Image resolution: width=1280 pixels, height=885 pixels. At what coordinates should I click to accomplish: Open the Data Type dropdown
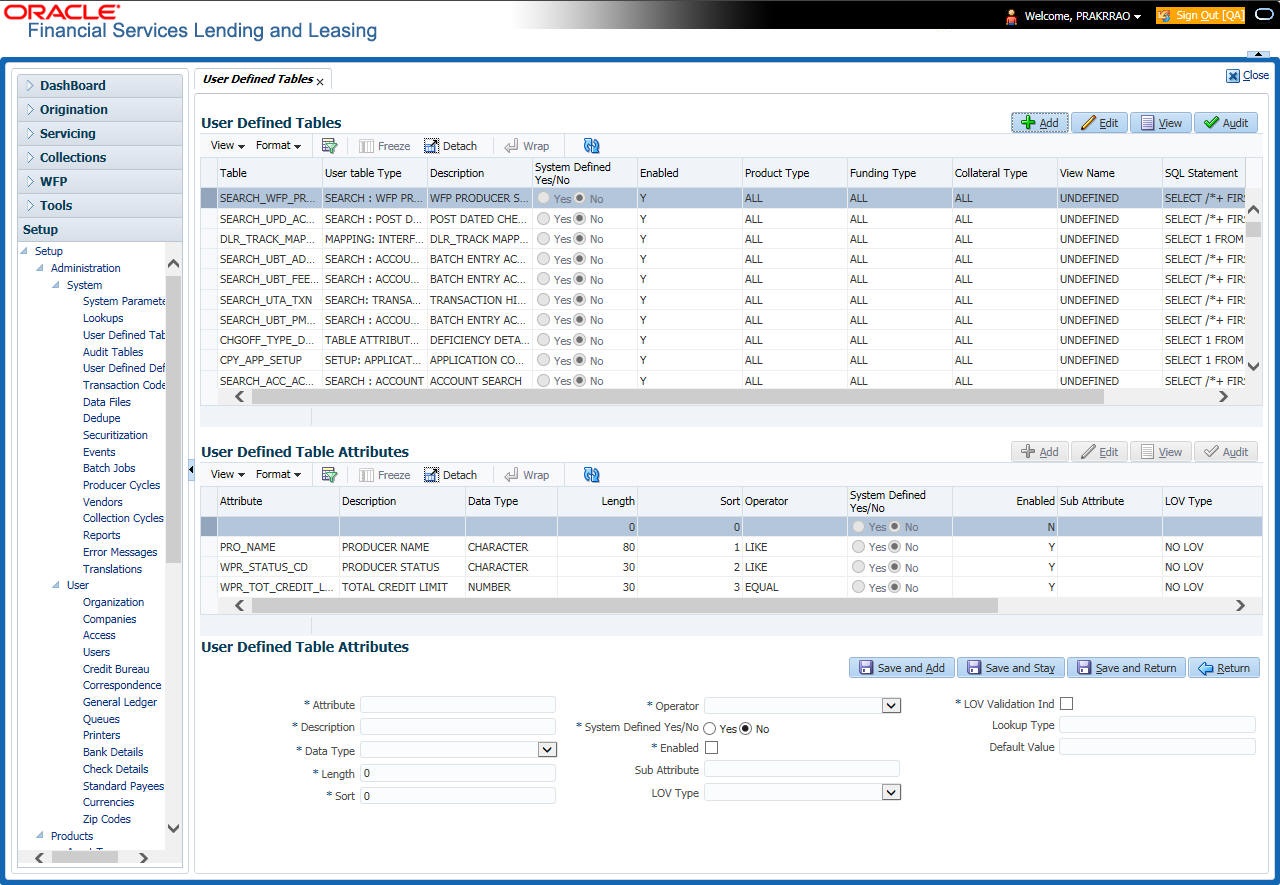click(x=547, y=749)
